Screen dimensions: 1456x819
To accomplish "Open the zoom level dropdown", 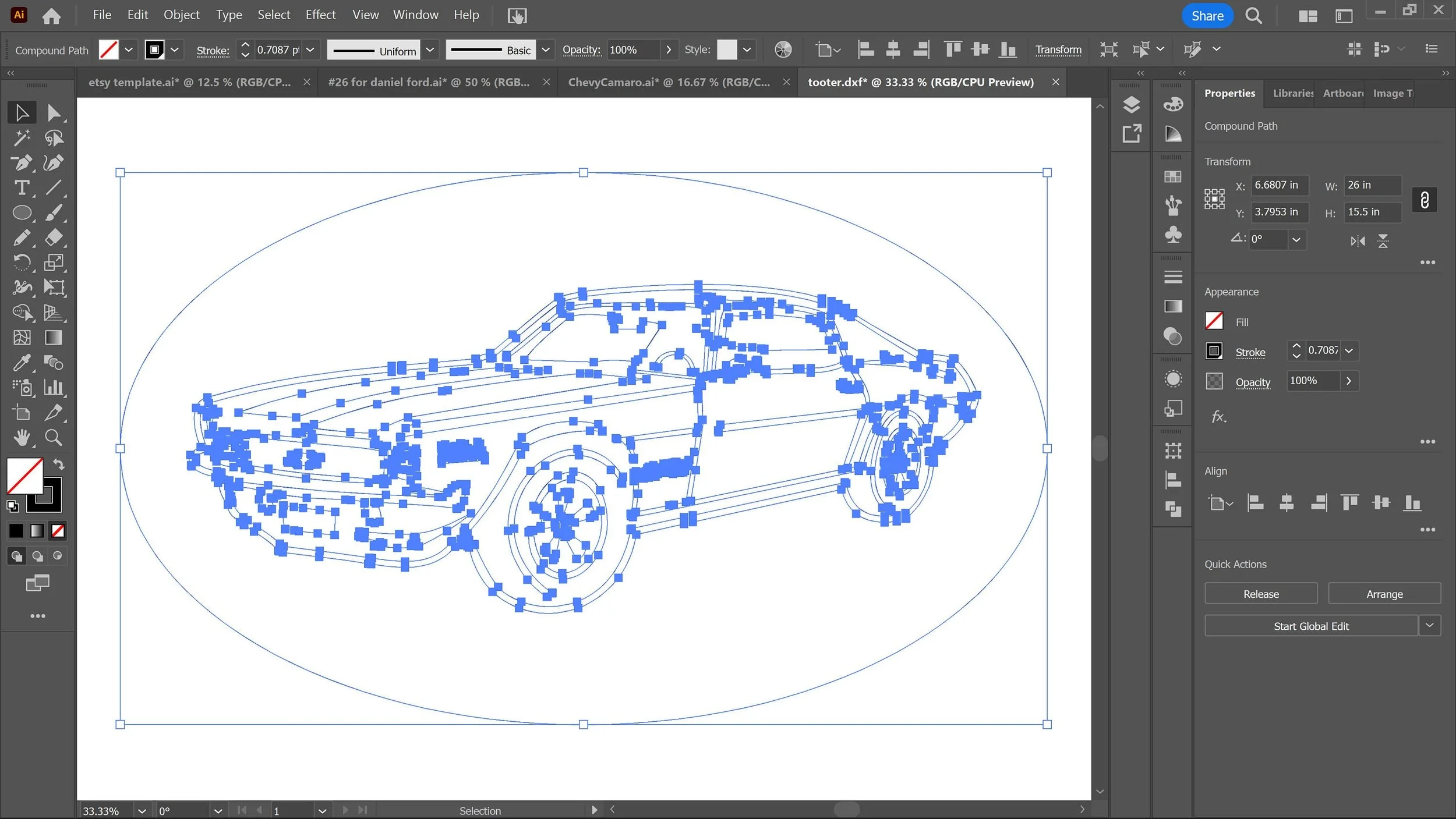I will coord(142,810).
